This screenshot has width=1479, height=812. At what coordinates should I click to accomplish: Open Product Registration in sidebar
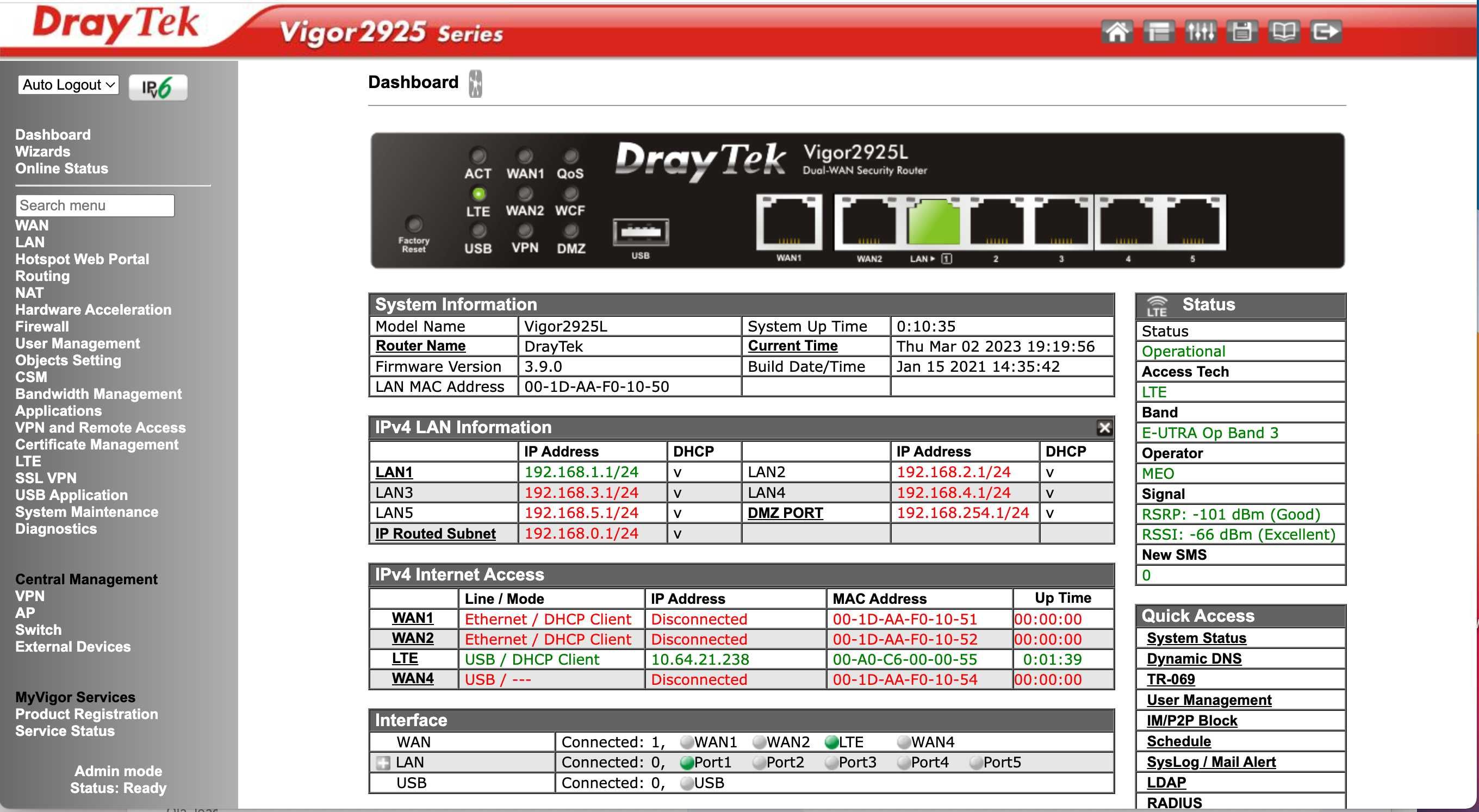pyautogui.click(x=86, y=714)
